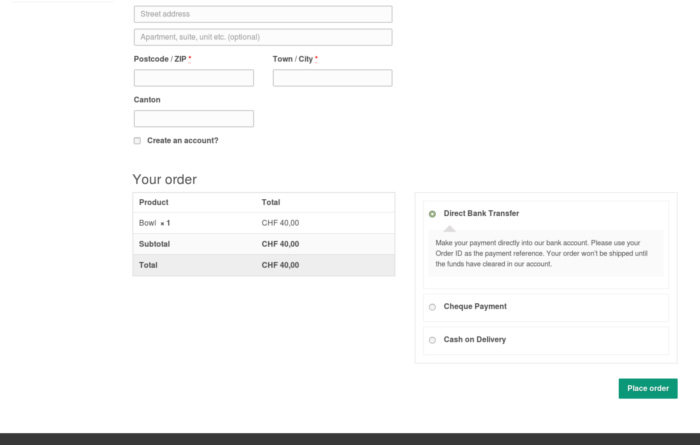Tick the Create an account checkbox
Viewport: 700px width, 445px height.
(x=137, y=141)
